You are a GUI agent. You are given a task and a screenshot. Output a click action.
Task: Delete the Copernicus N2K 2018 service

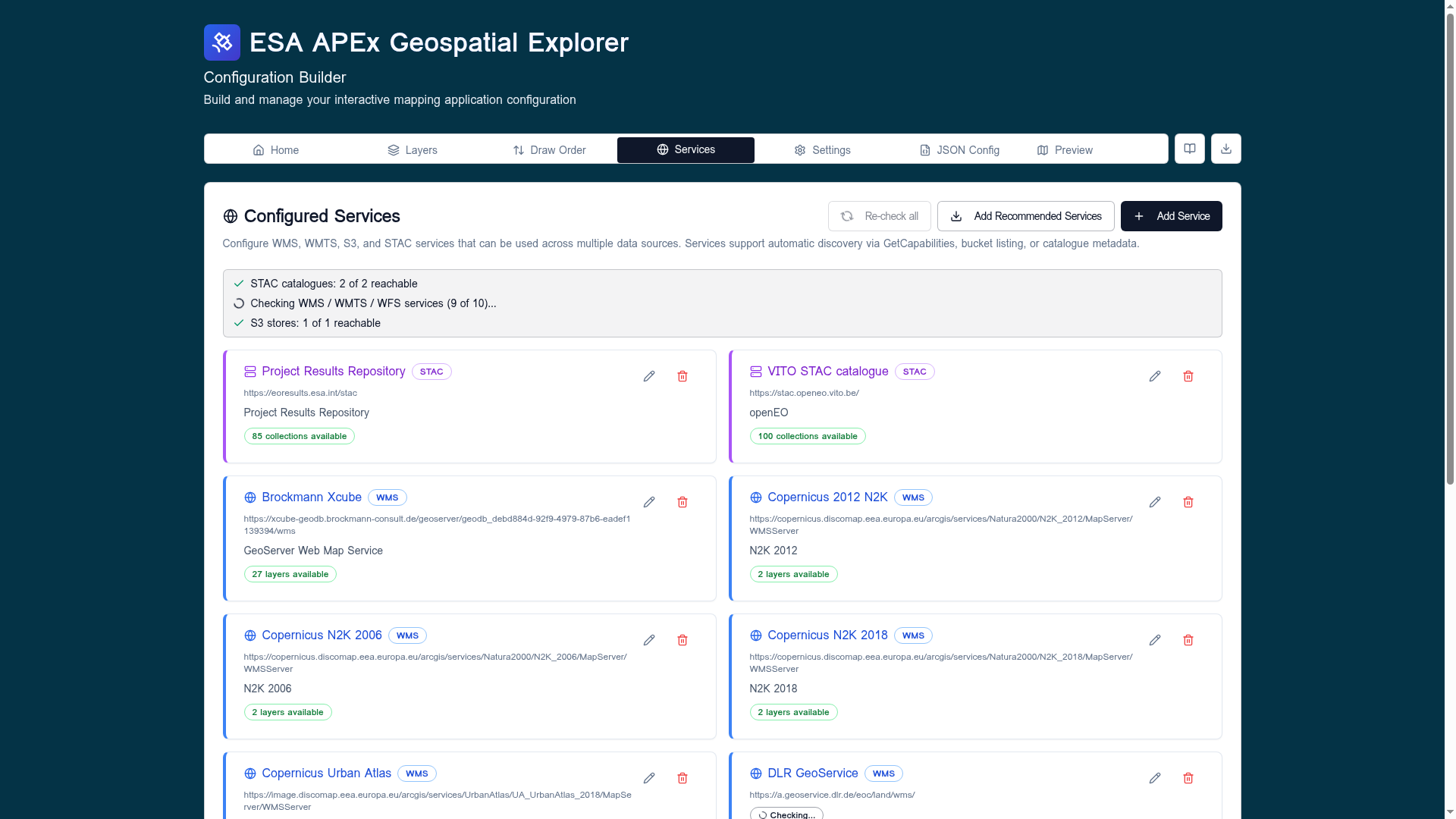click(1188, 641)
